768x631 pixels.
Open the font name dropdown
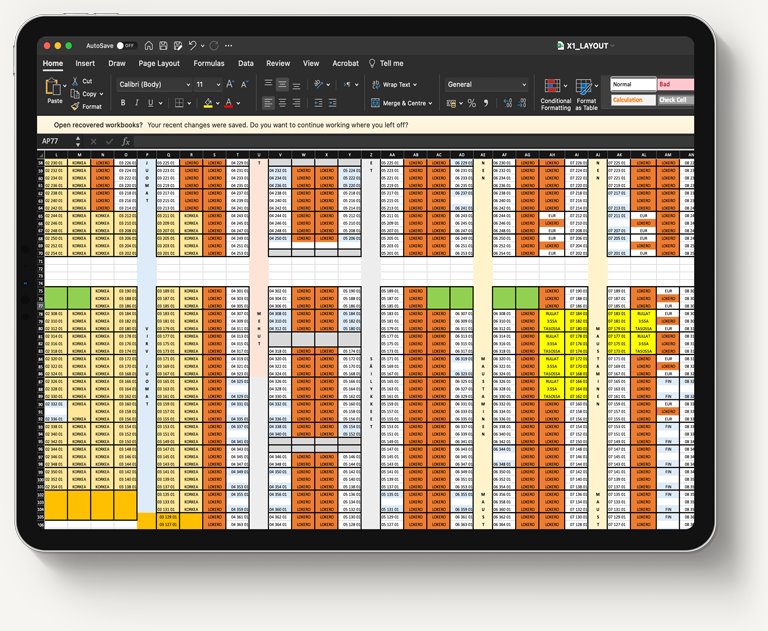(188, 84)
